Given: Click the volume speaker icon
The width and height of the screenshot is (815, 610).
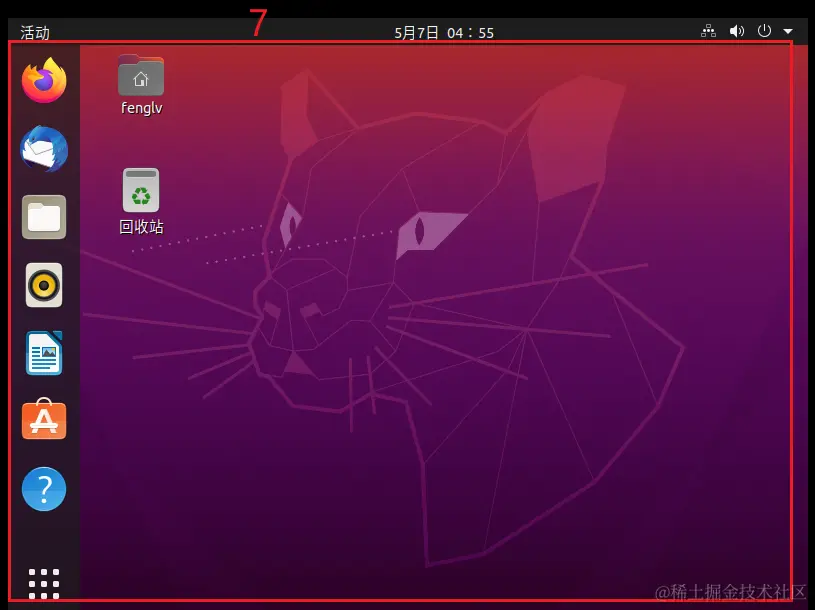Looking at the screenshot, I should (x=737, y=31).
